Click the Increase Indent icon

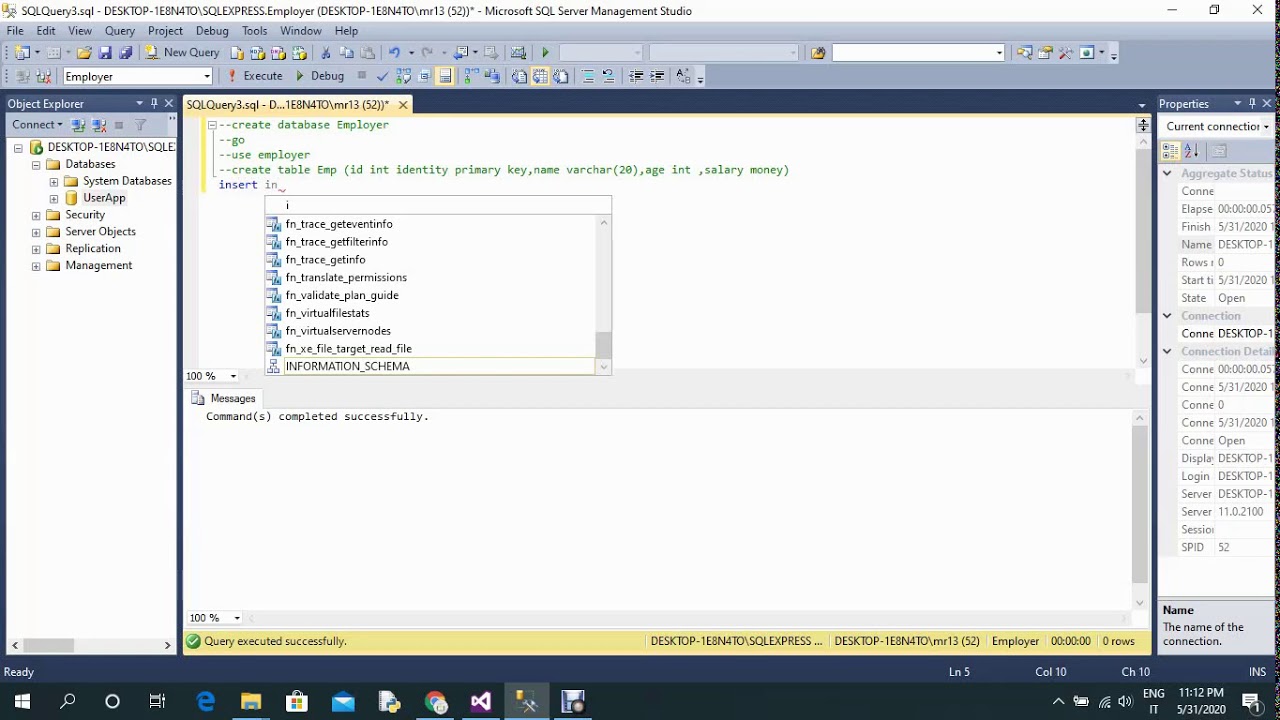[x=657, y=76]
